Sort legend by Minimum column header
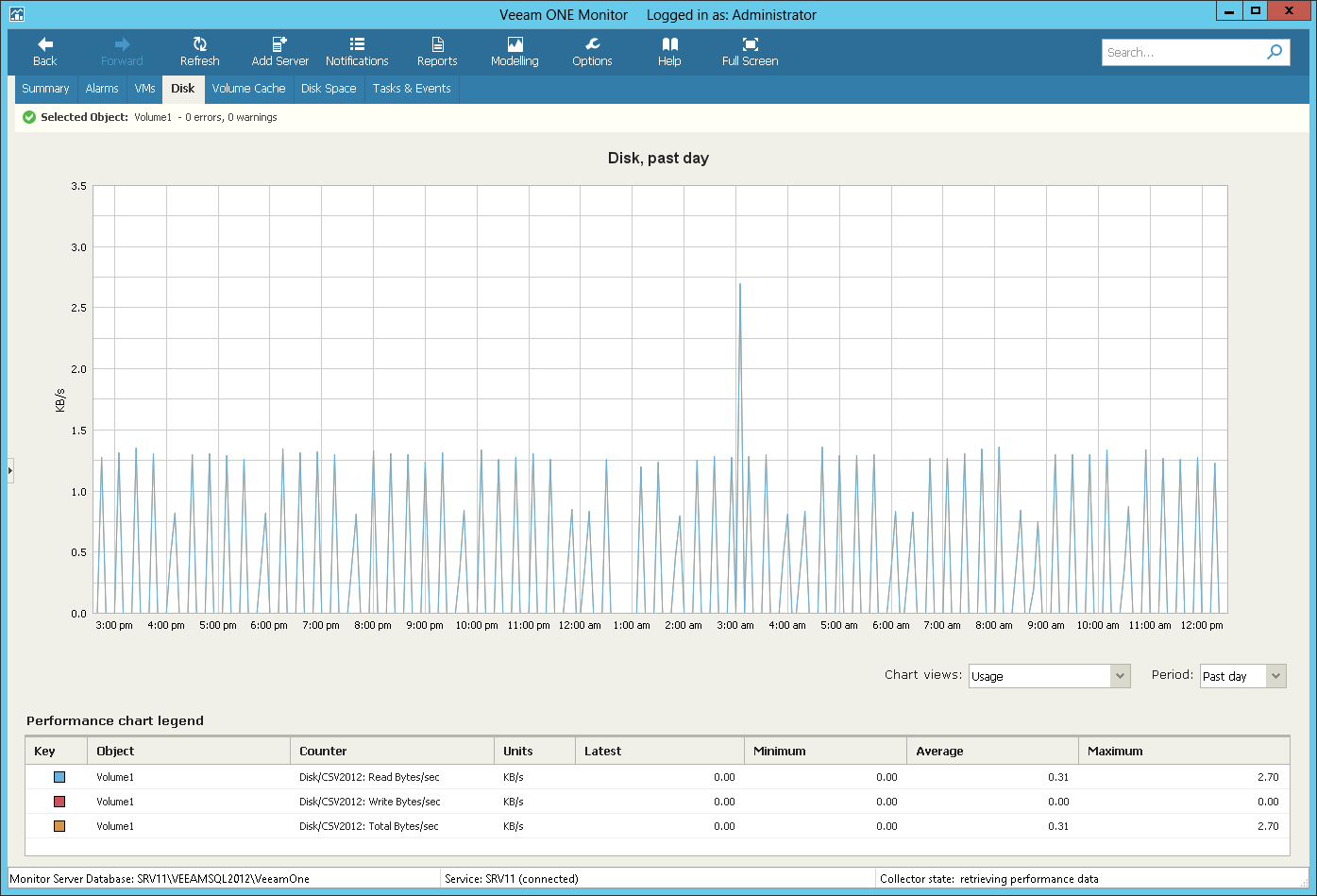The width and height of the screenshot is (1317, 896). (825, 752)
